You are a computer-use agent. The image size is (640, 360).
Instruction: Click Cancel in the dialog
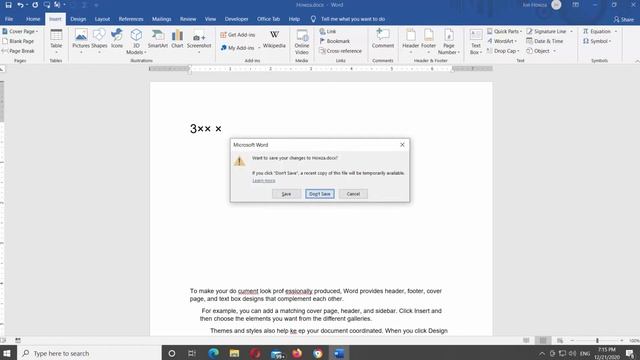click(353, 194)
